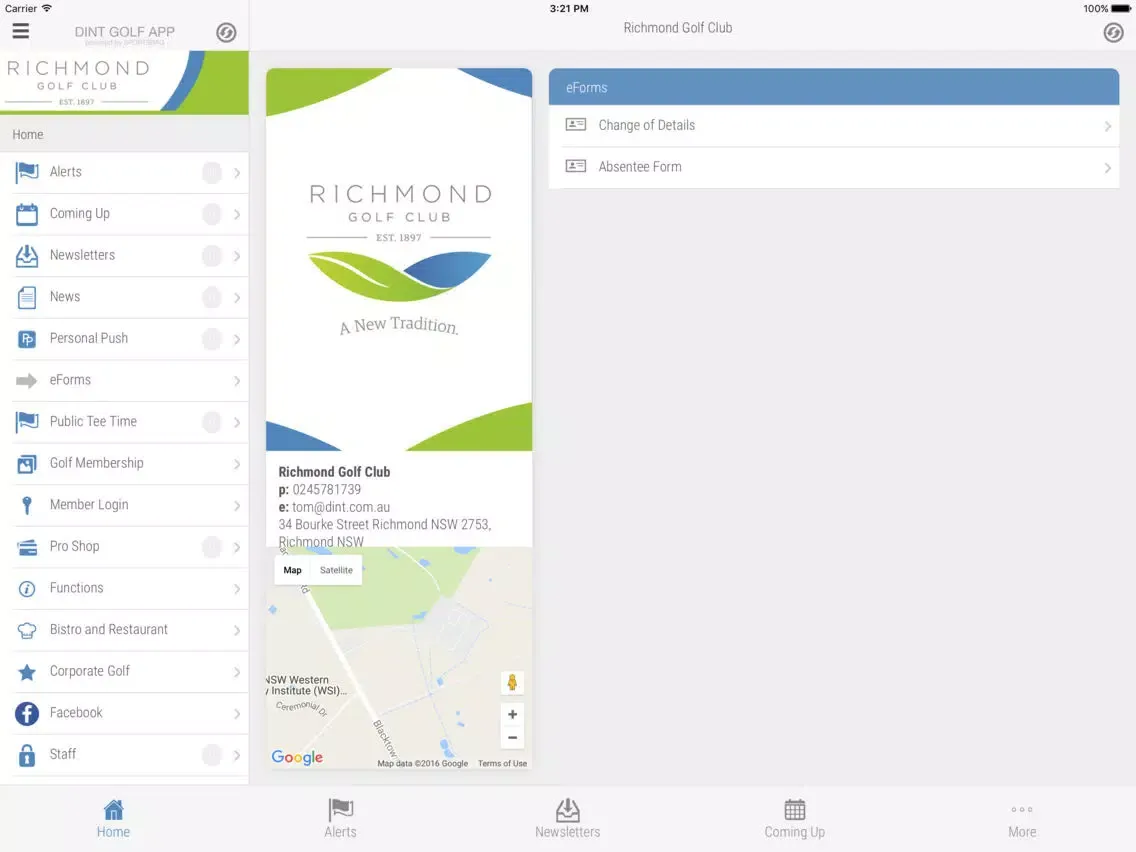Open the Corporate Golf menu label

(x=89, y=671)
